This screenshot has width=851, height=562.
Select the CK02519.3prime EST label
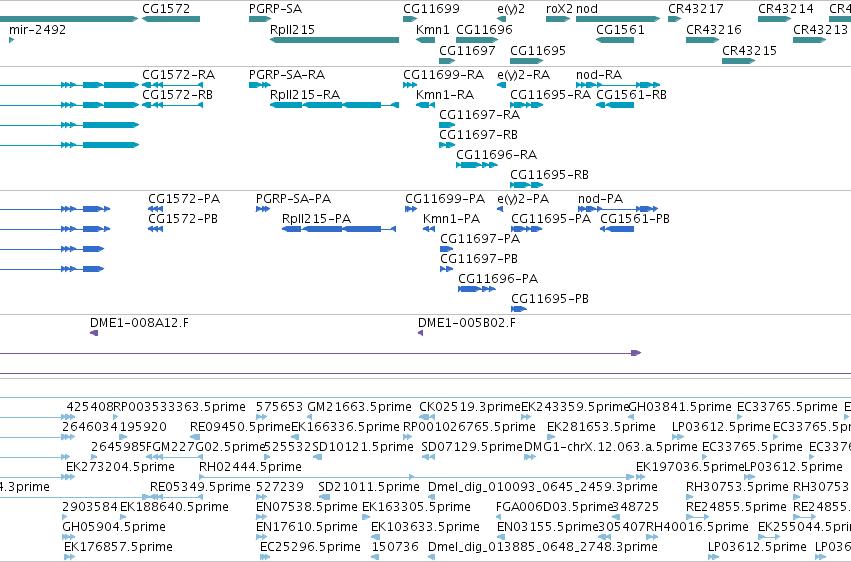[x=470, y=406]
